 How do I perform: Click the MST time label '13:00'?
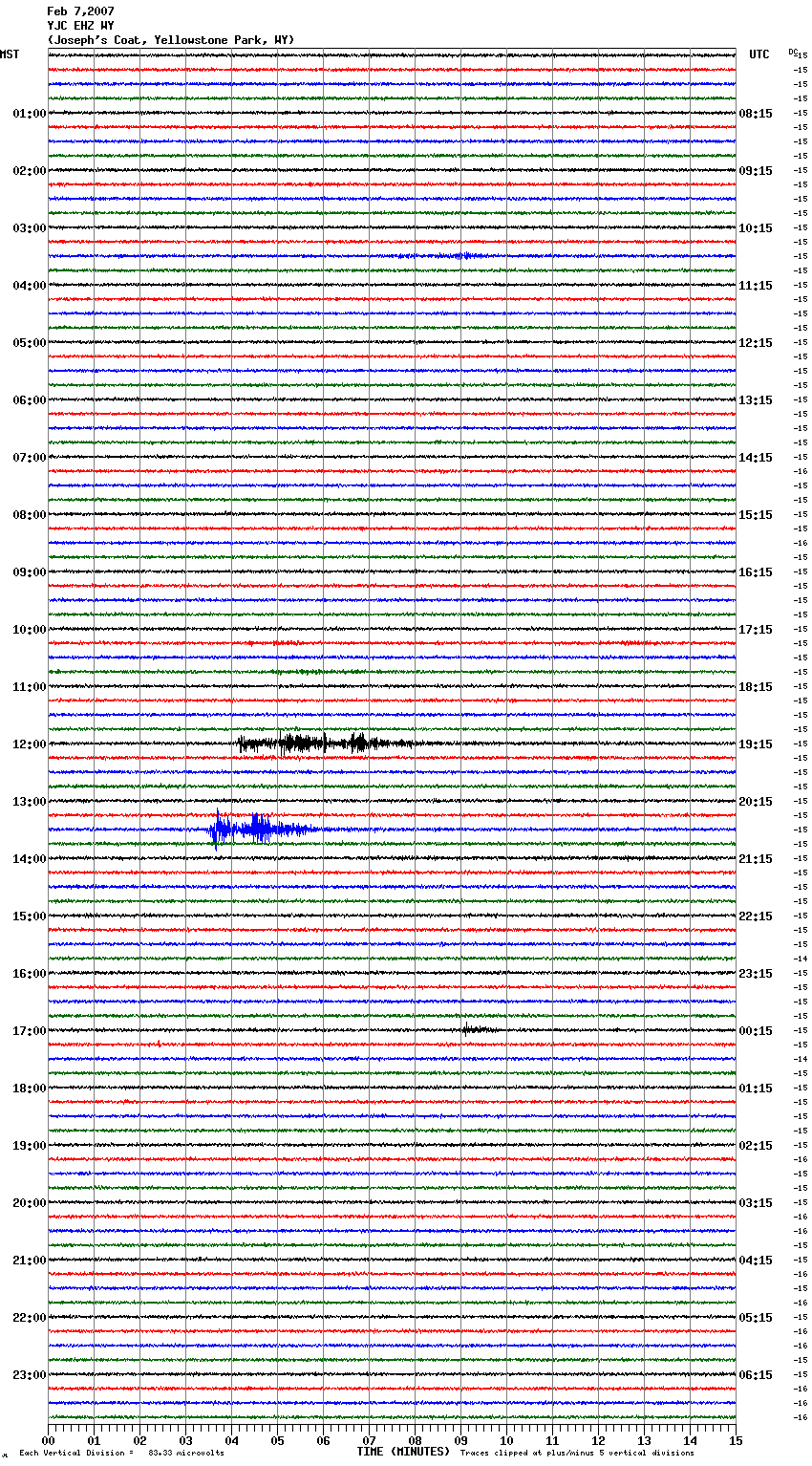tap(30, 802)
